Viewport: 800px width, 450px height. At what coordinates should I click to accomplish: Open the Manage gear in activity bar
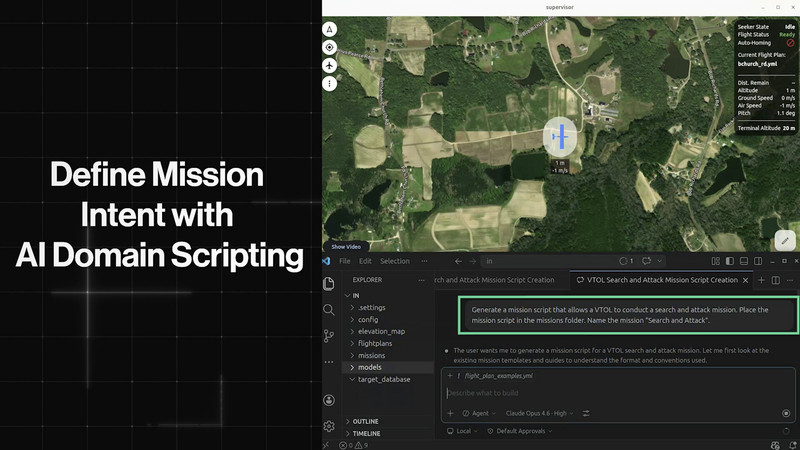(329, 426)
